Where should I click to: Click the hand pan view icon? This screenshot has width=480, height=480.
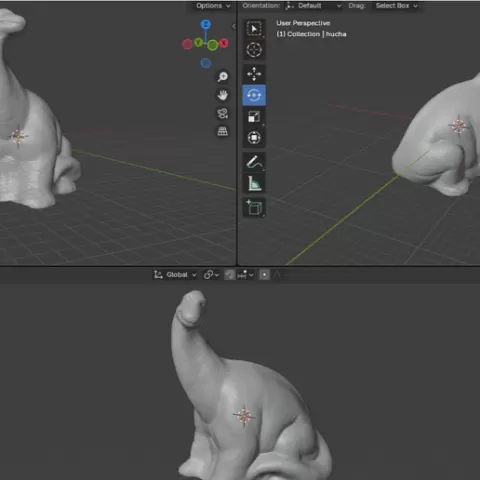point(223,95)
